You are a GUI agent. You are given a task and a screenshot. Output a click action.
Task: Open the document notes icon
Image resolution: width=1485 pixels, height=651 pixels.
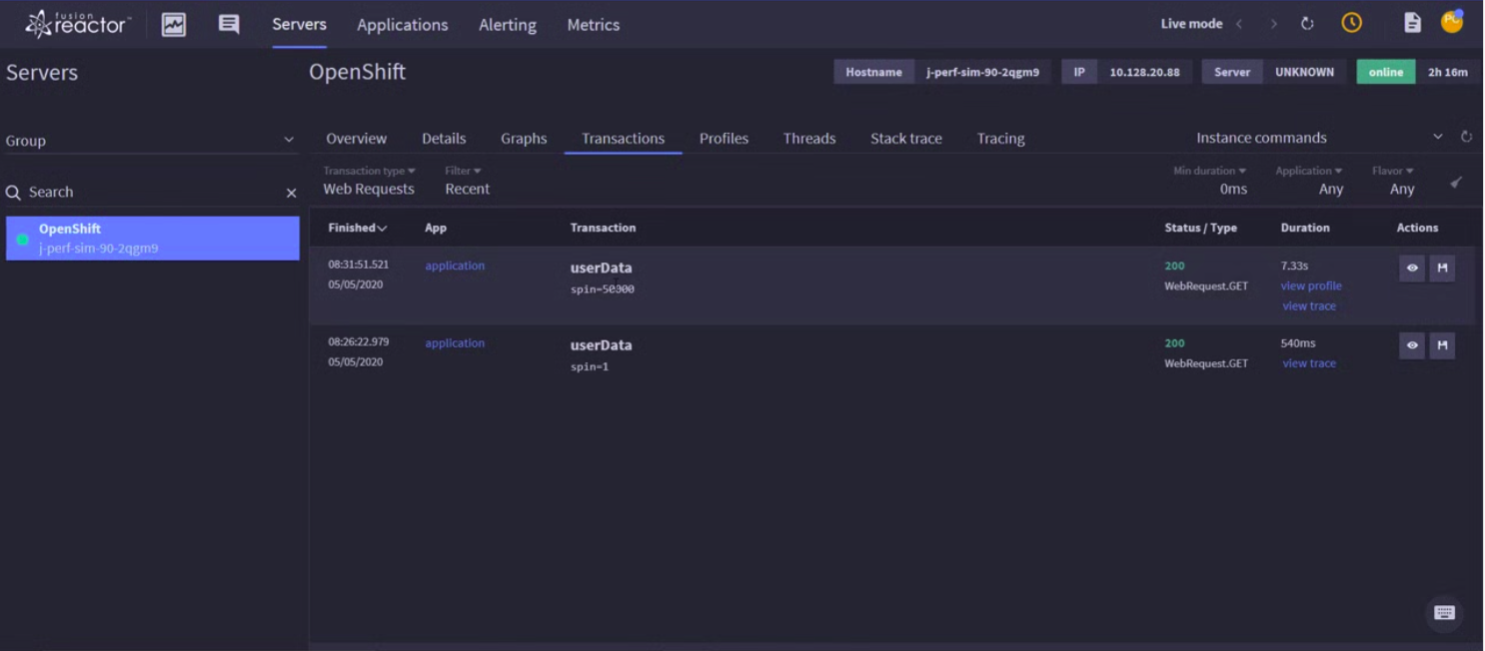[1412, 23]
